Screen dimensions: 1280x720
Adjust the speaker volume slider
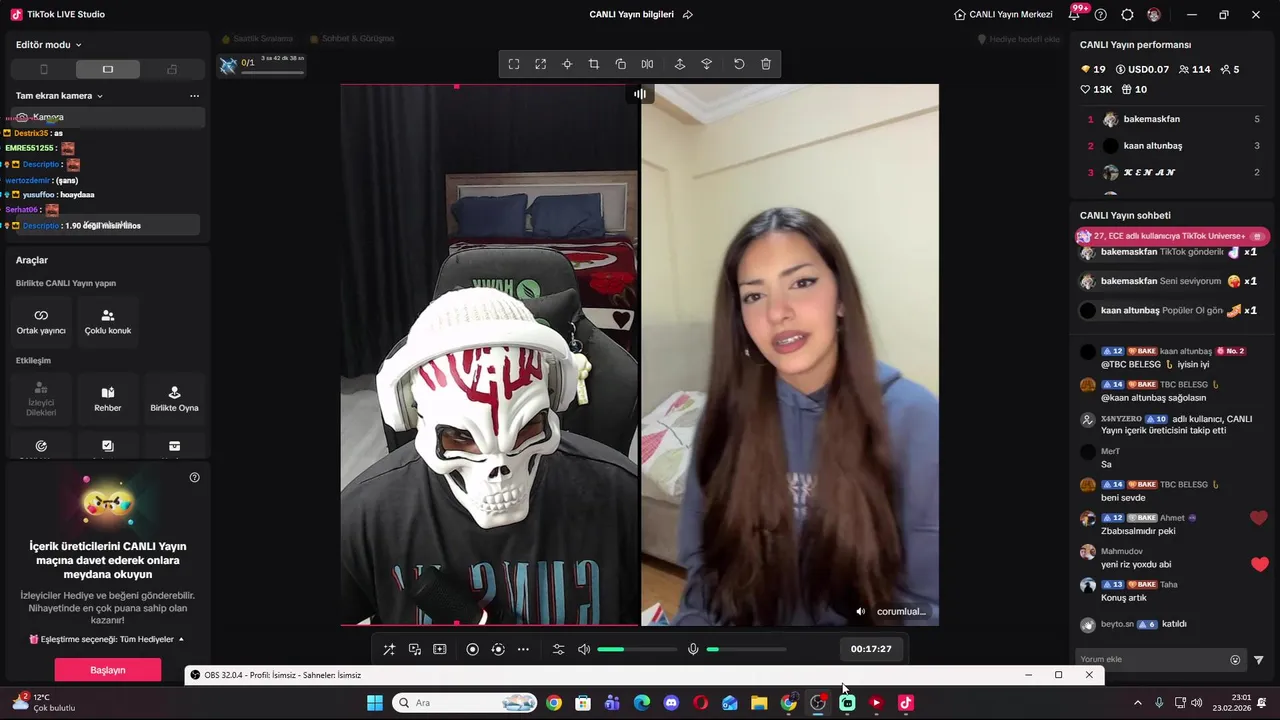(637, 649)
